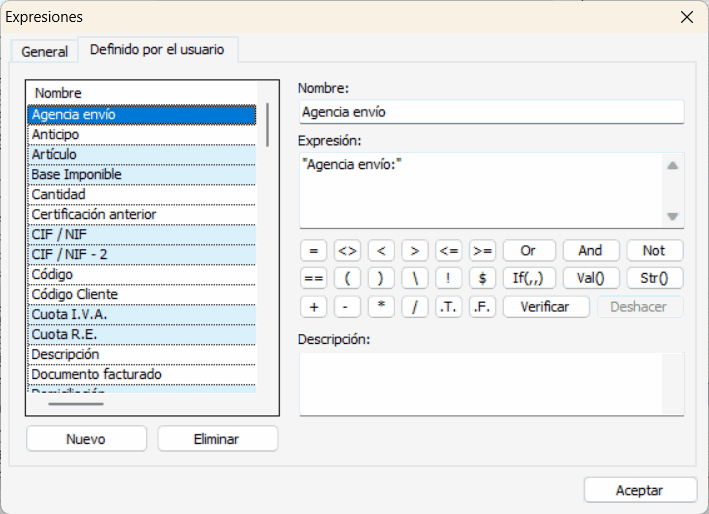Insert the .F. false constant
The width and height of the screenshot is (709, 514).
[x=482, y=307]
